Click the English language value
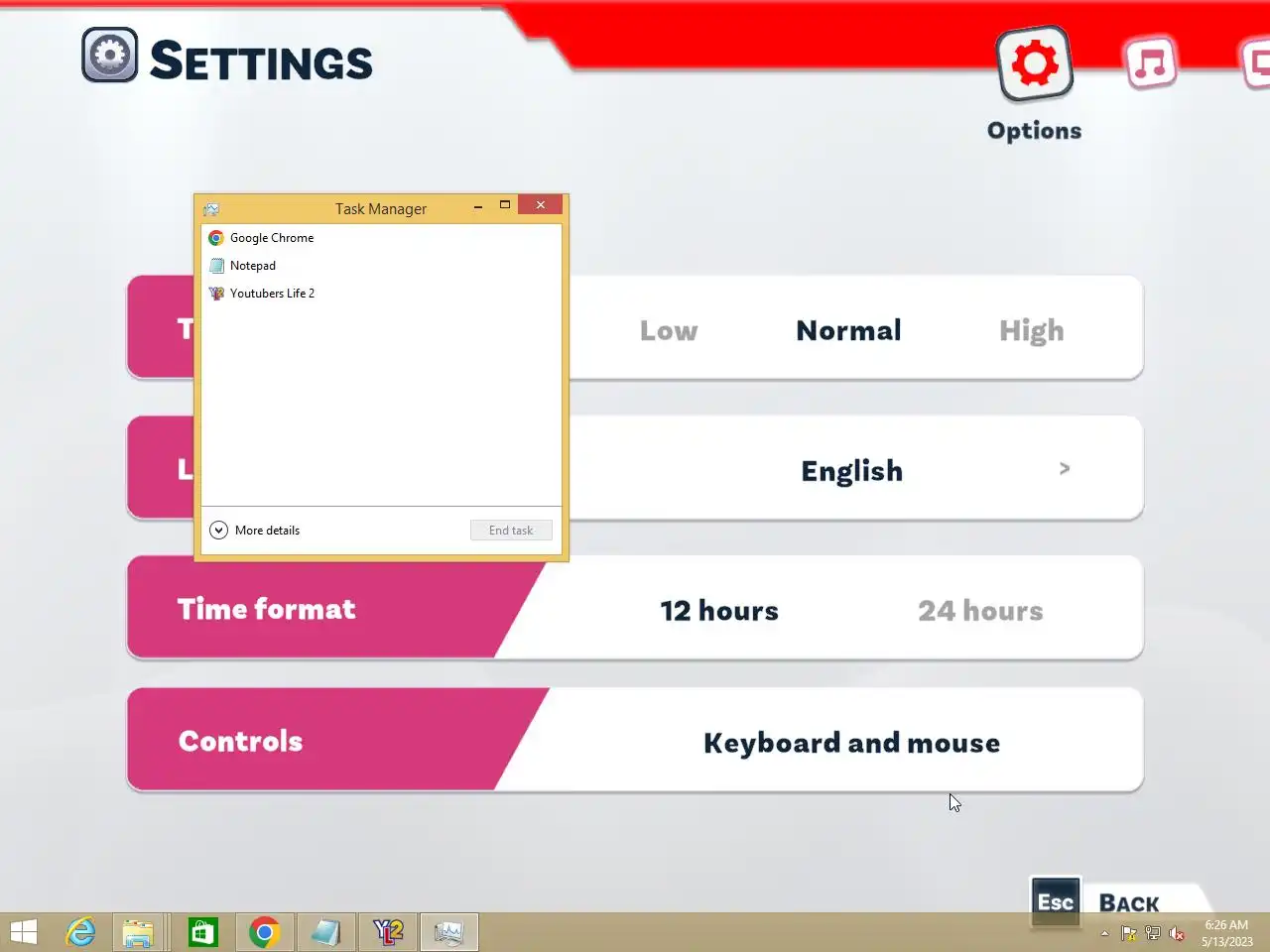 coord(851,471)
